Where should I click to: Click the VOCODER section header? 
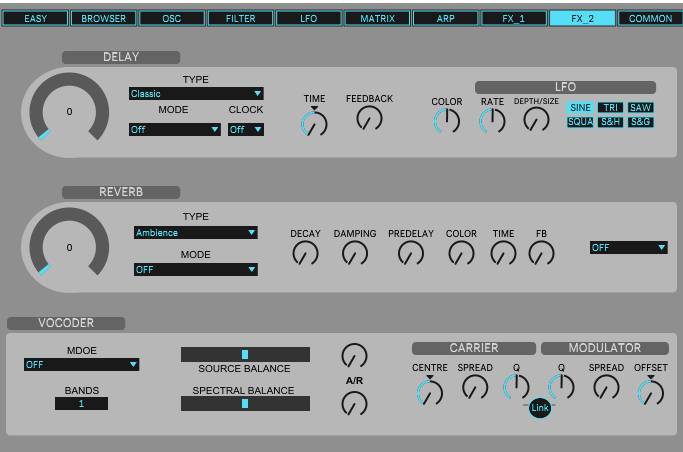[x=66, y=323]
